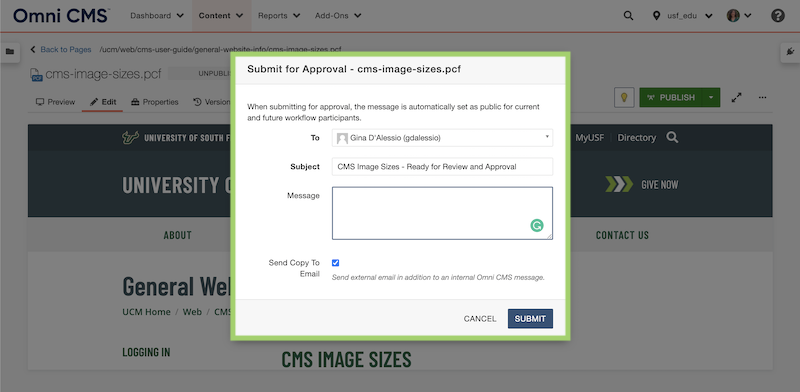The image size is (800, 392).
Task: Click the CMS IMAGE SIZES heading
Action: coord(346,359)
